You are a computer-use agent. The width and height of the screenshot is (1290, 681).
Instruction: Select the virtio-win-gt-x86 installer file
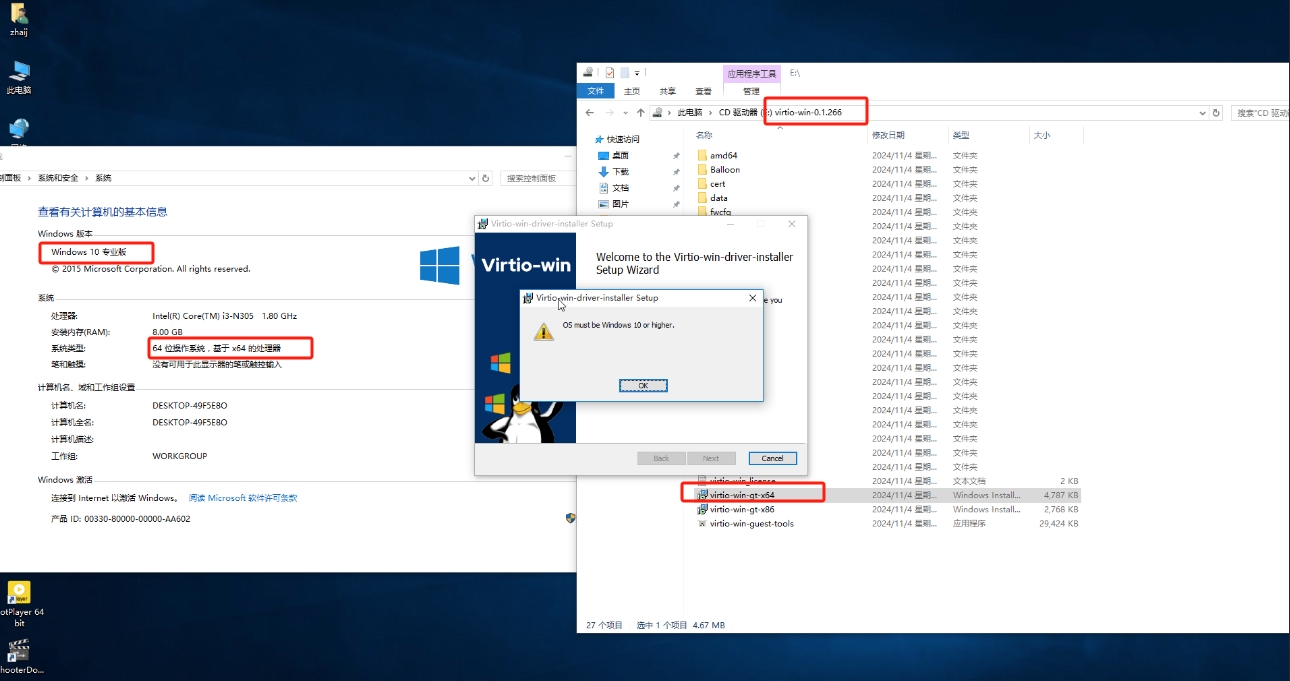pyautogui.click(x=741, y=509)
